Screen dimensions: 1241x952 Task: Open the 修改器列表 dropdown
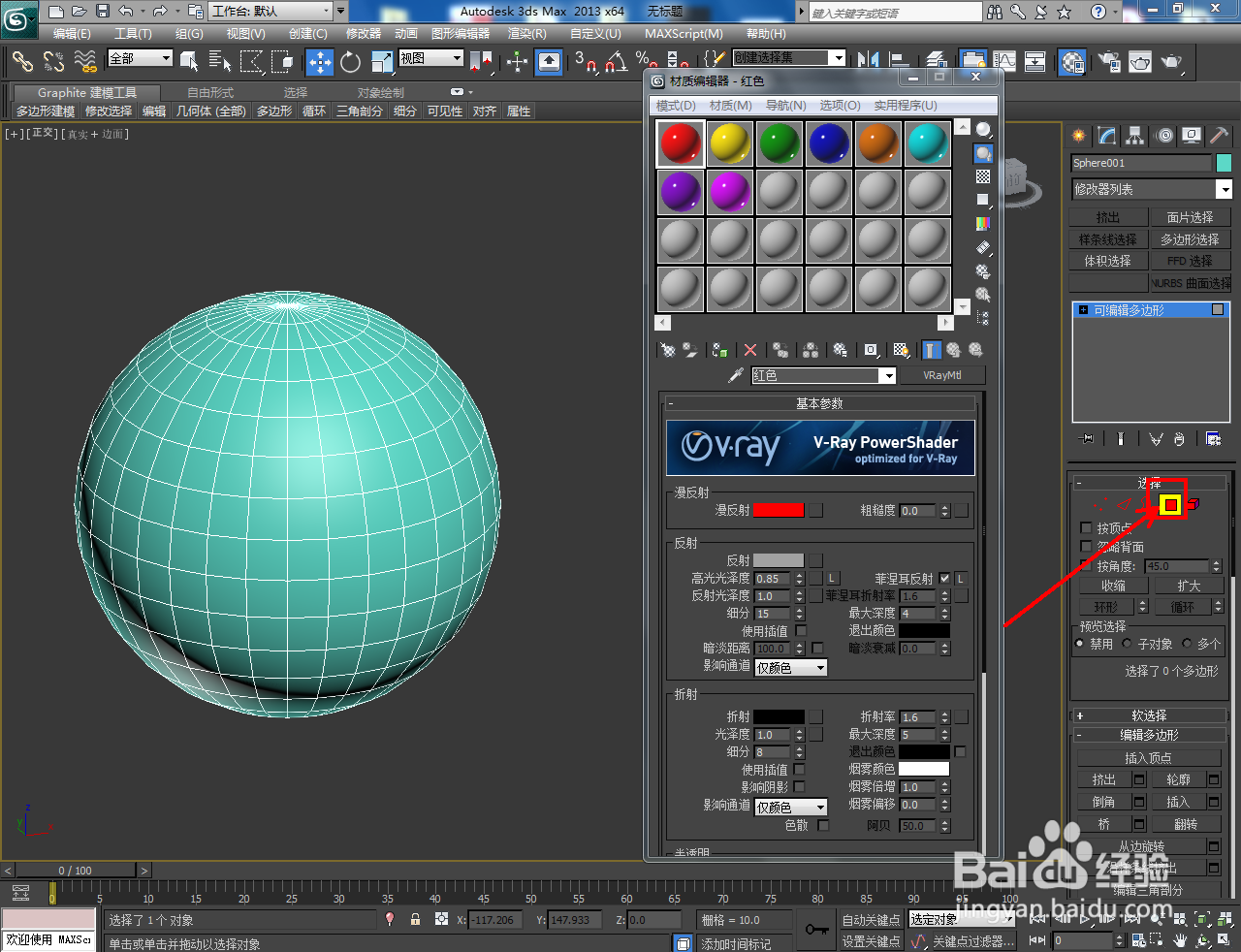[1225, 190]
